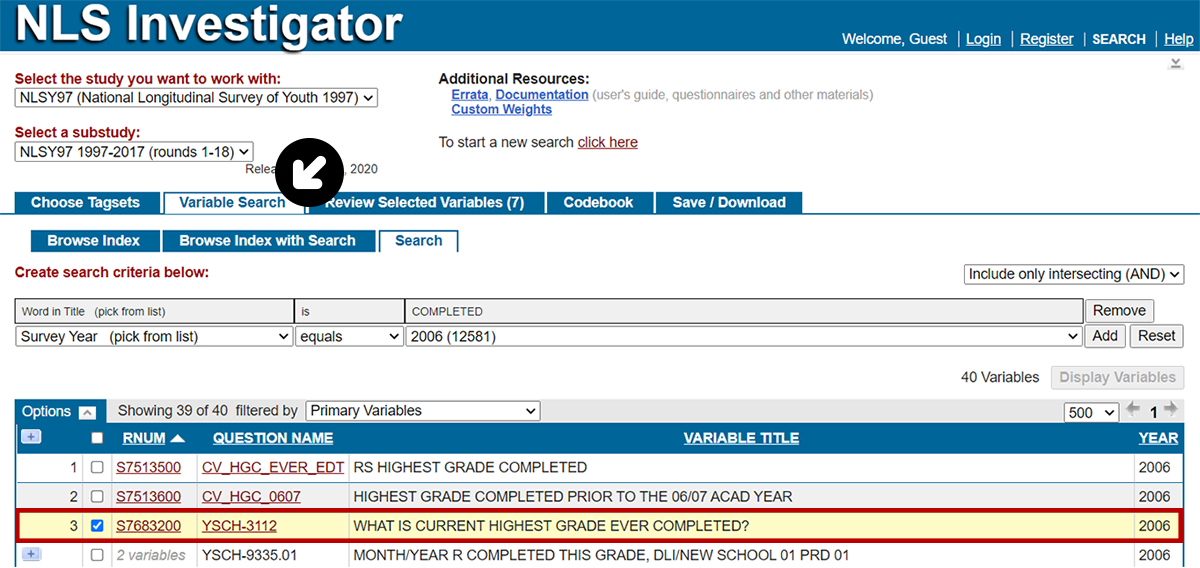
Task: Open question name CV_HGC_0607
Action: point(251,496)
